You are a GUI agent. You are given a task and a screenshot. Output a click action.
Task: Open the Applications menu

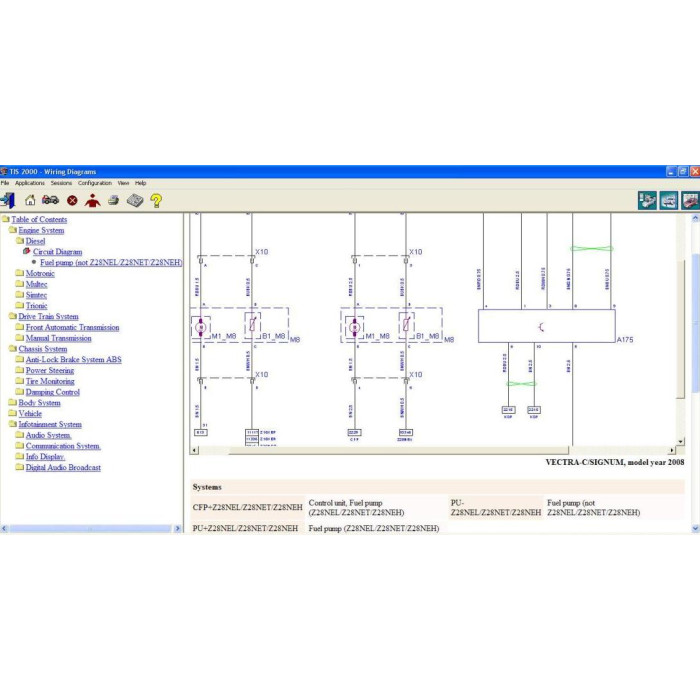(30, 183)
